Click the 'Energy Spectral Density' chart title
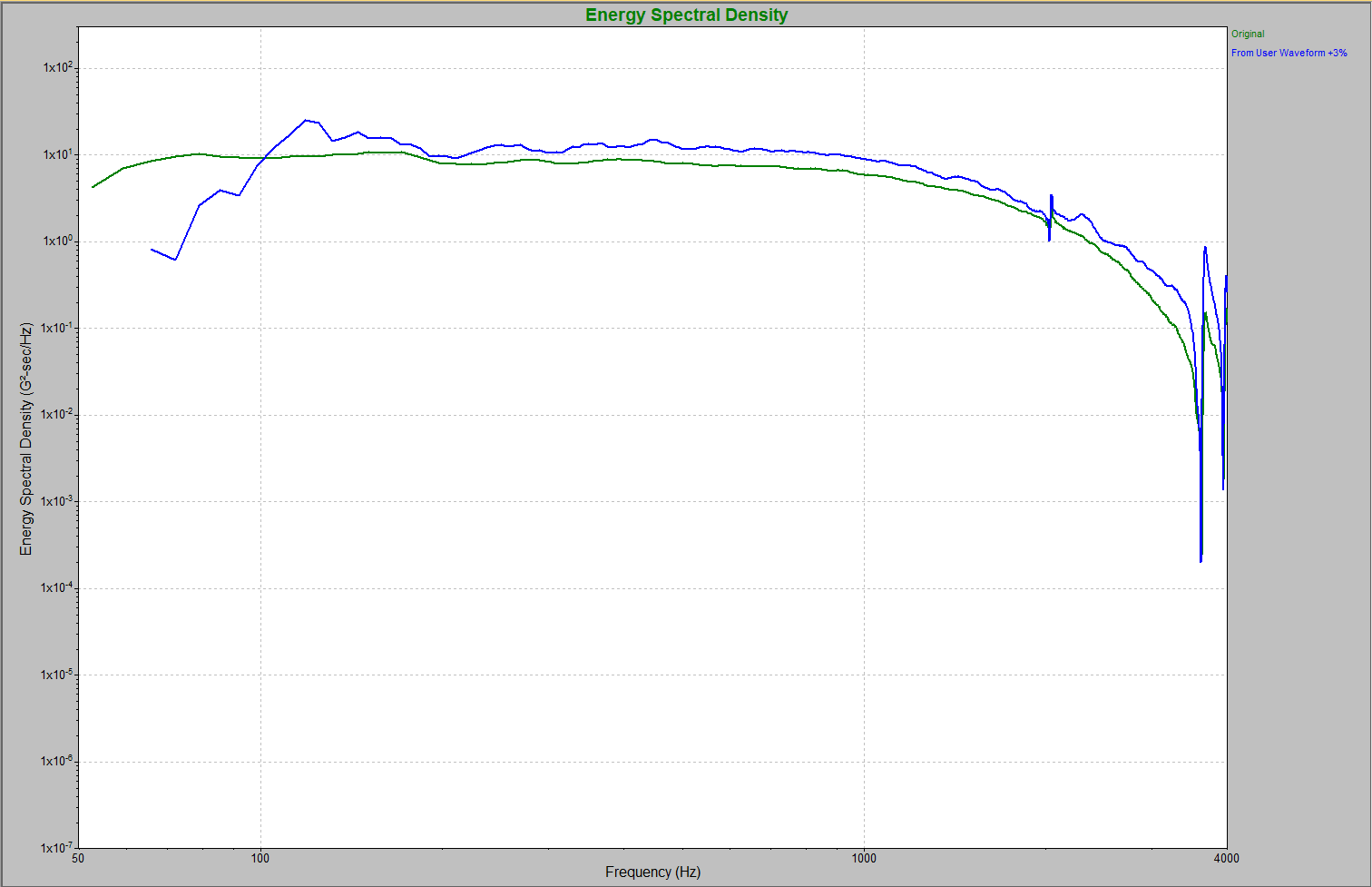Viewport: 1372px width, 887px height. click(687, 15)
